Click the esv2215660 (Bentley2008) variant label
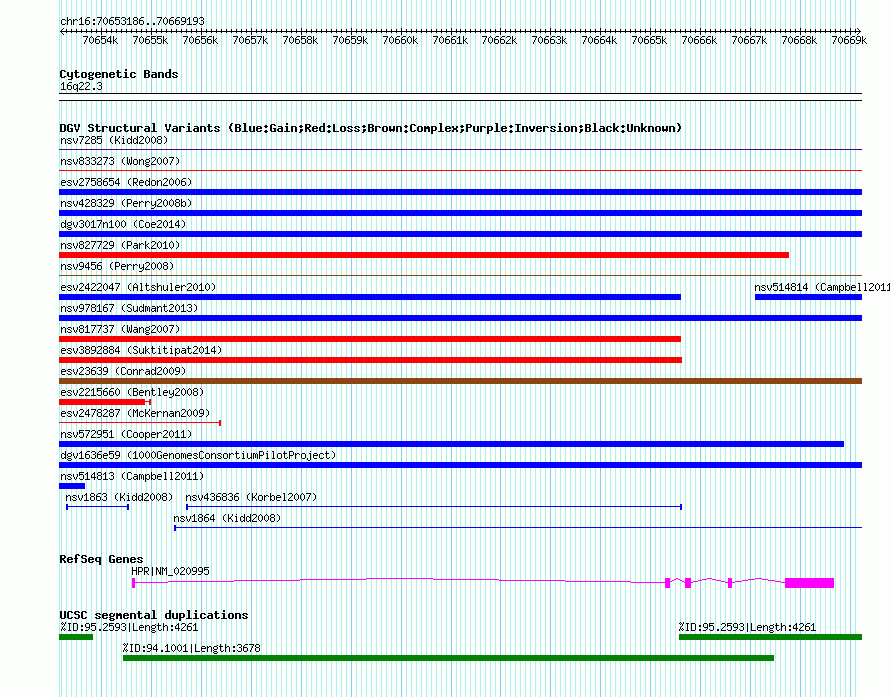This screenshot has height=697, width=890. click(x=132, y=392)
